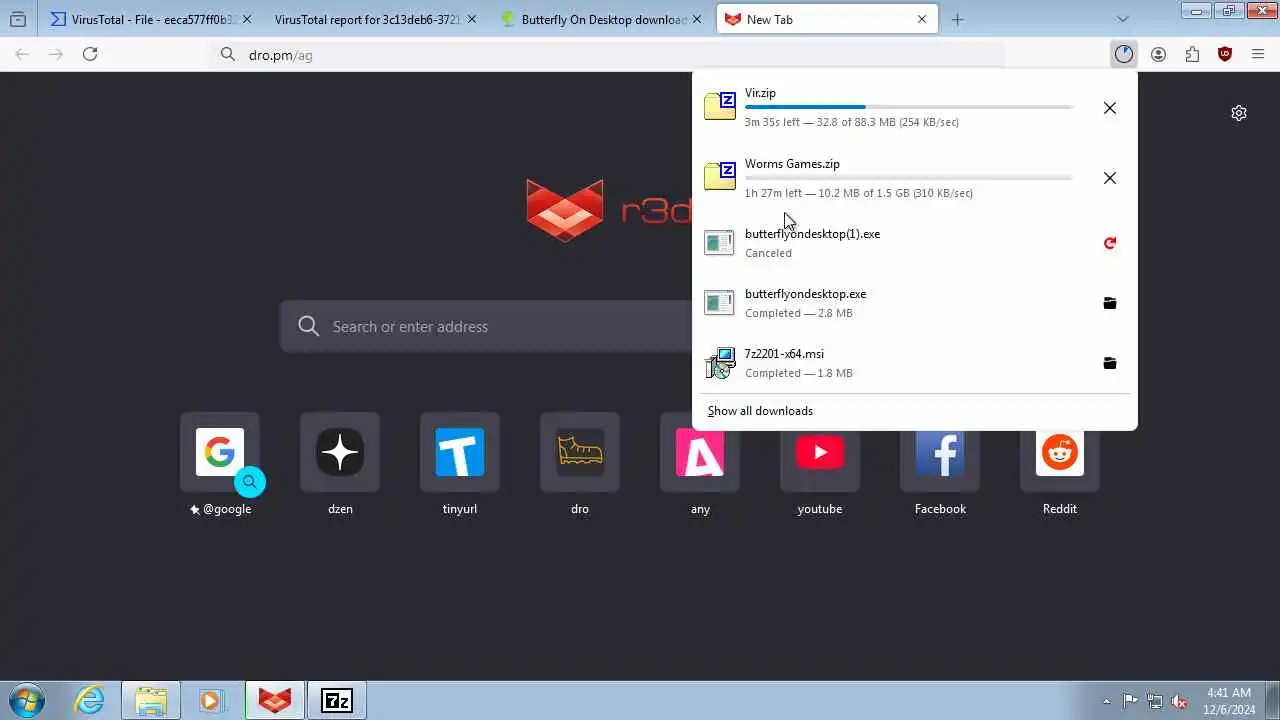Viewport: 1280px width, 720px height.
Task: Open the Extensions puzzle icon
Action: [x=1192, y=54]
